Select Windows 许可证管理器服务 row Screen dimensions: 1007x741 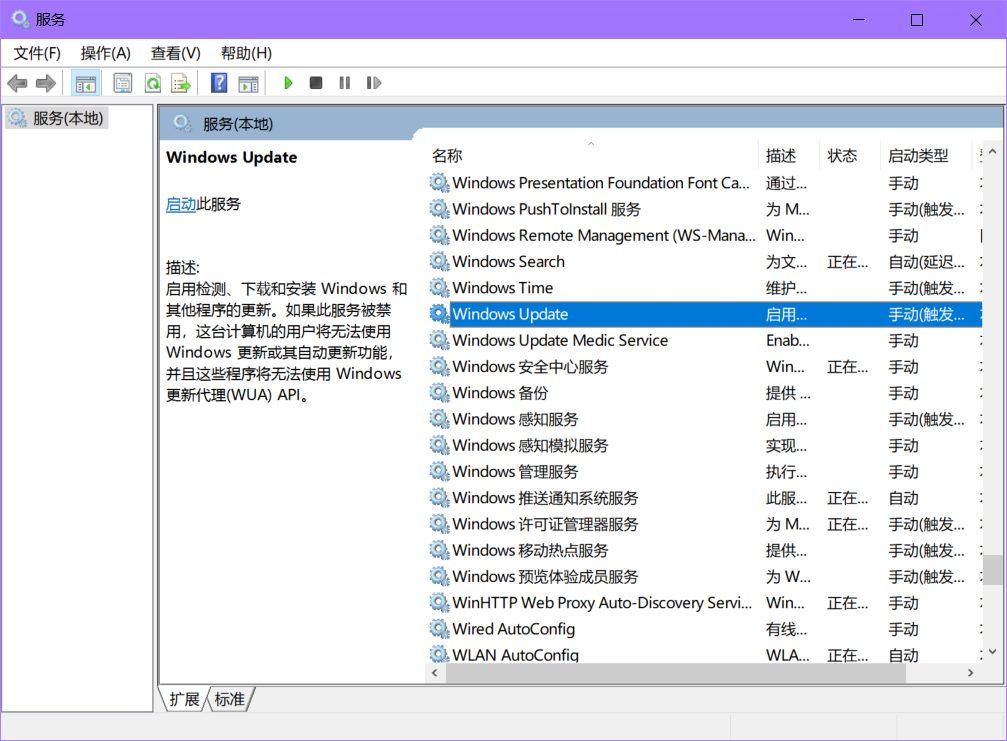705,525
